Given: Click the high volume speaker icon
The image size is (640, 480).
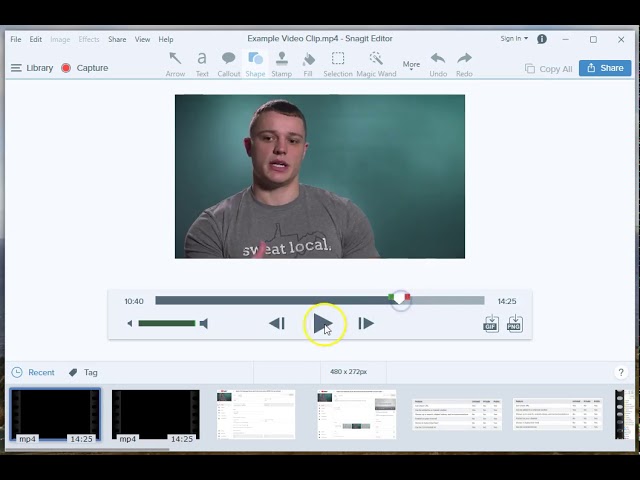Looking at the screenshot, I should [x=204, y=324].
